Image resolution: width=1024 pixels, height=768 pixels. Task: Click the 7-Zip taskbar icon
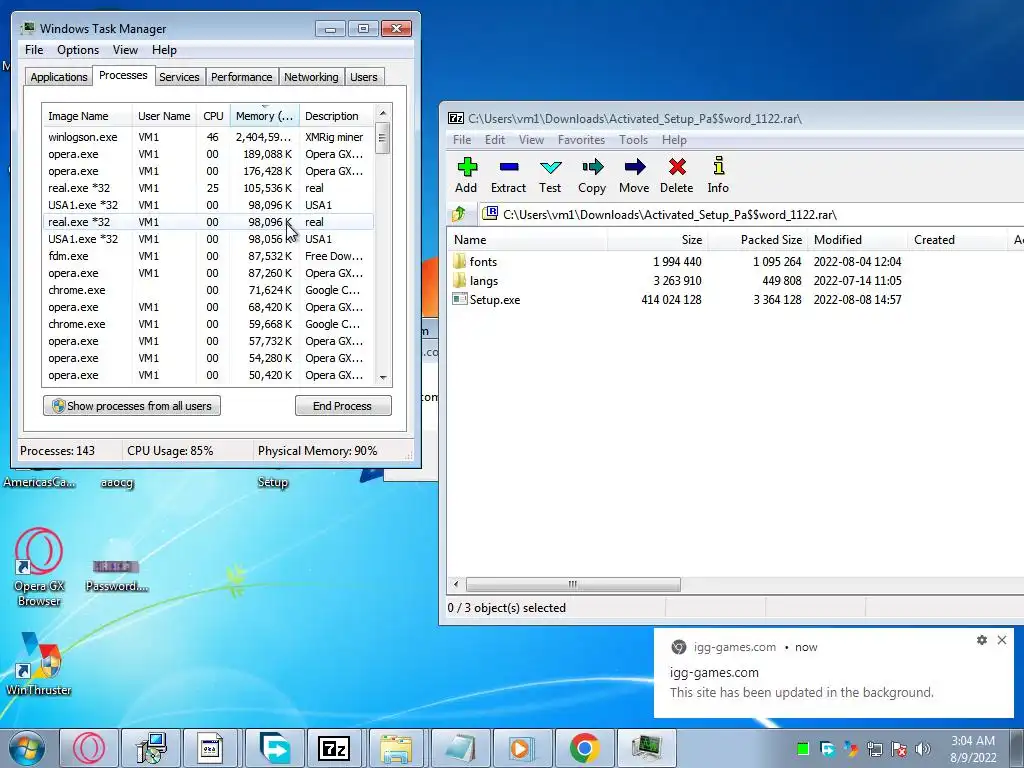pos(334,748)
